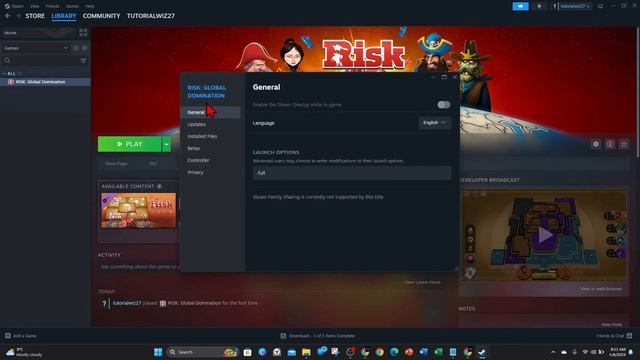Viewport: 640px width, 360px height.
Task: Open the View menu
Action: coord(35,6)
